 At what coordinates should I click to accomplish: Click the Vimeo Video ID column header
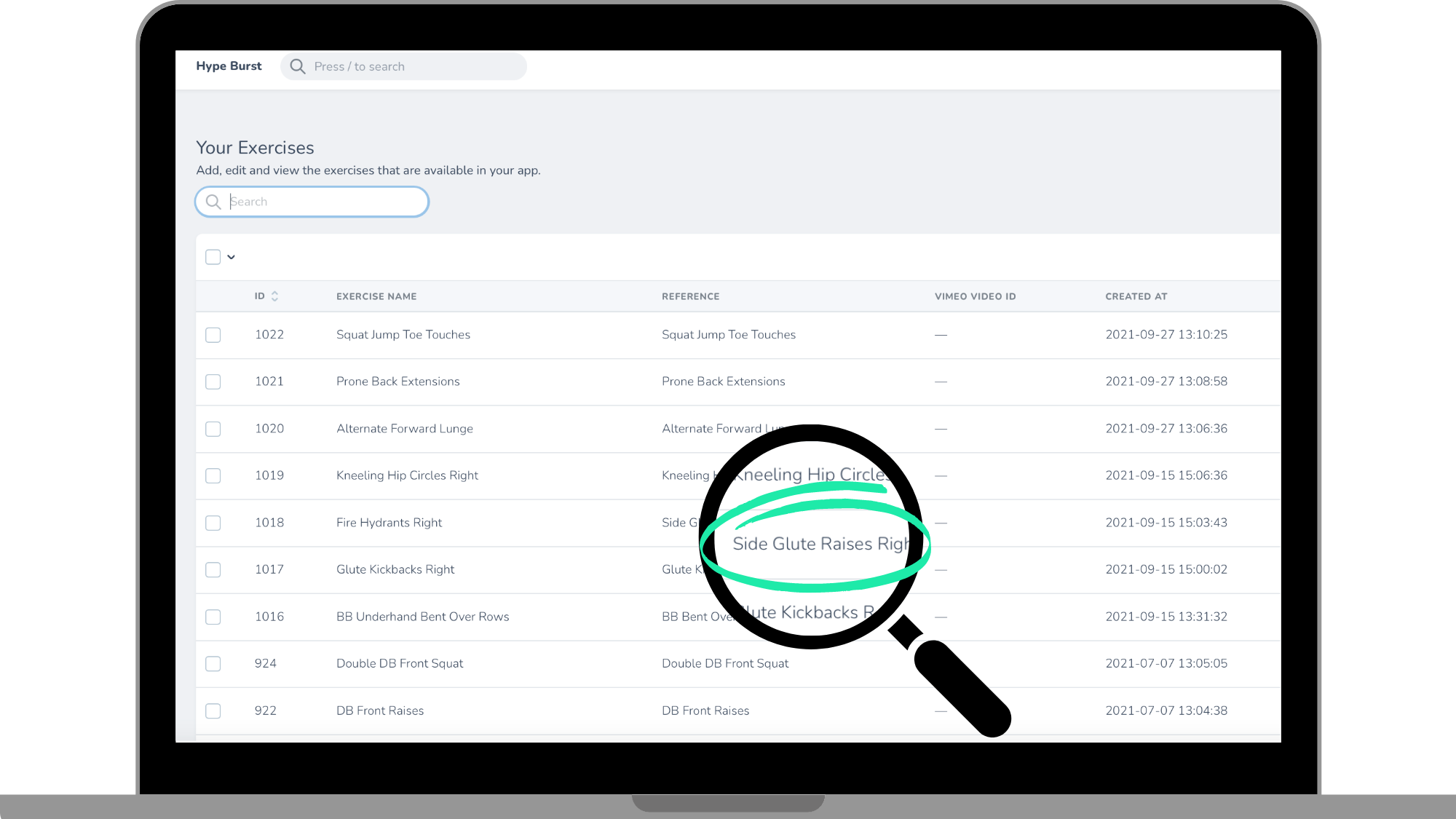coord(975,296)
